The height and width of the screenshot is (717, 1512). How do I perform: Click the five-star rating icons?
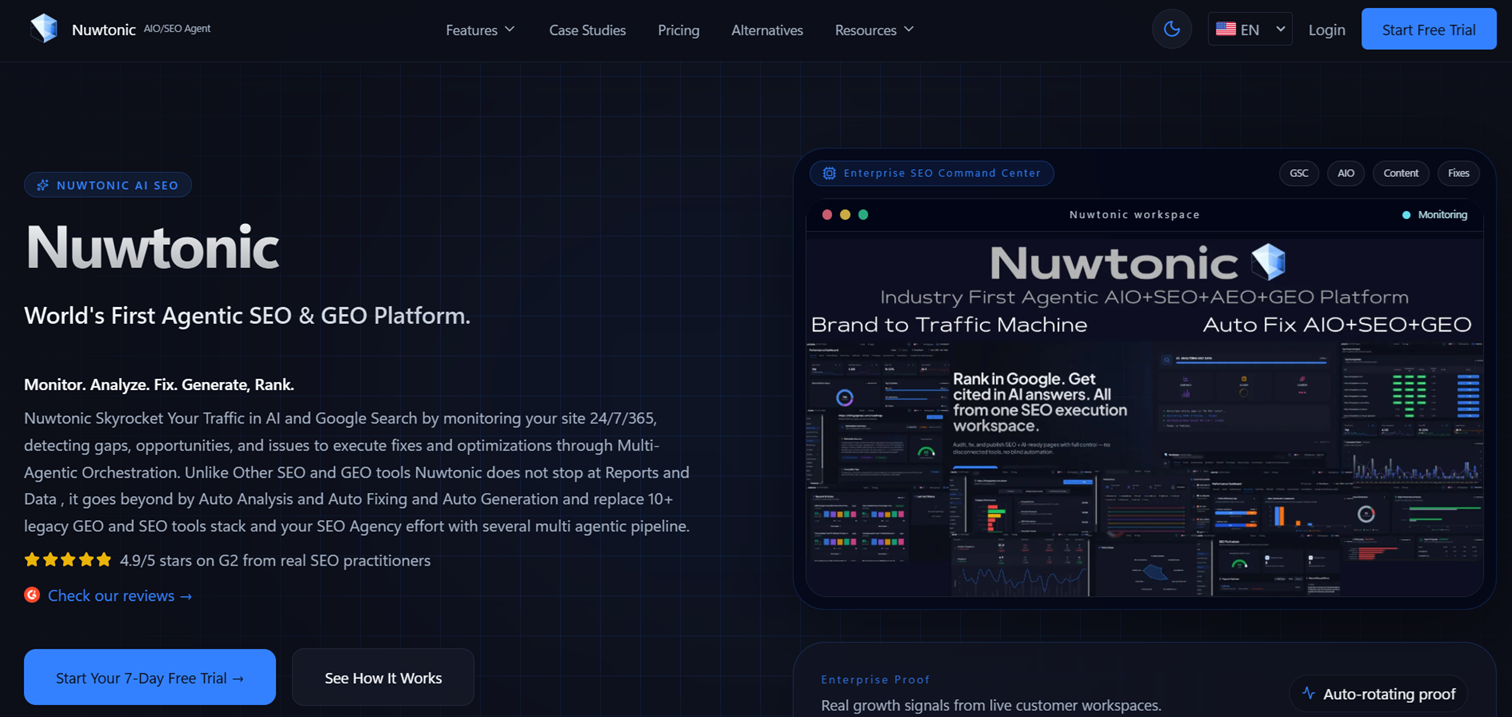(68, 560)
